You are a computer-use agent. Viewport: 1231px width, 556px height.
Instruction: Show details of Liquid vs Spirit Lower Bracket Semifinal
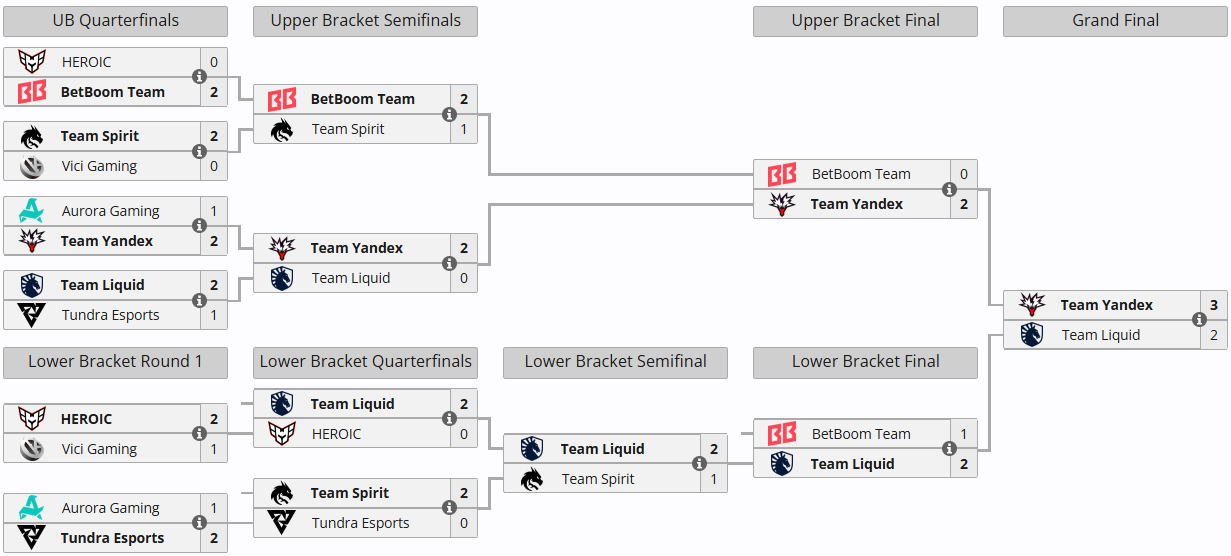[699, 464]
